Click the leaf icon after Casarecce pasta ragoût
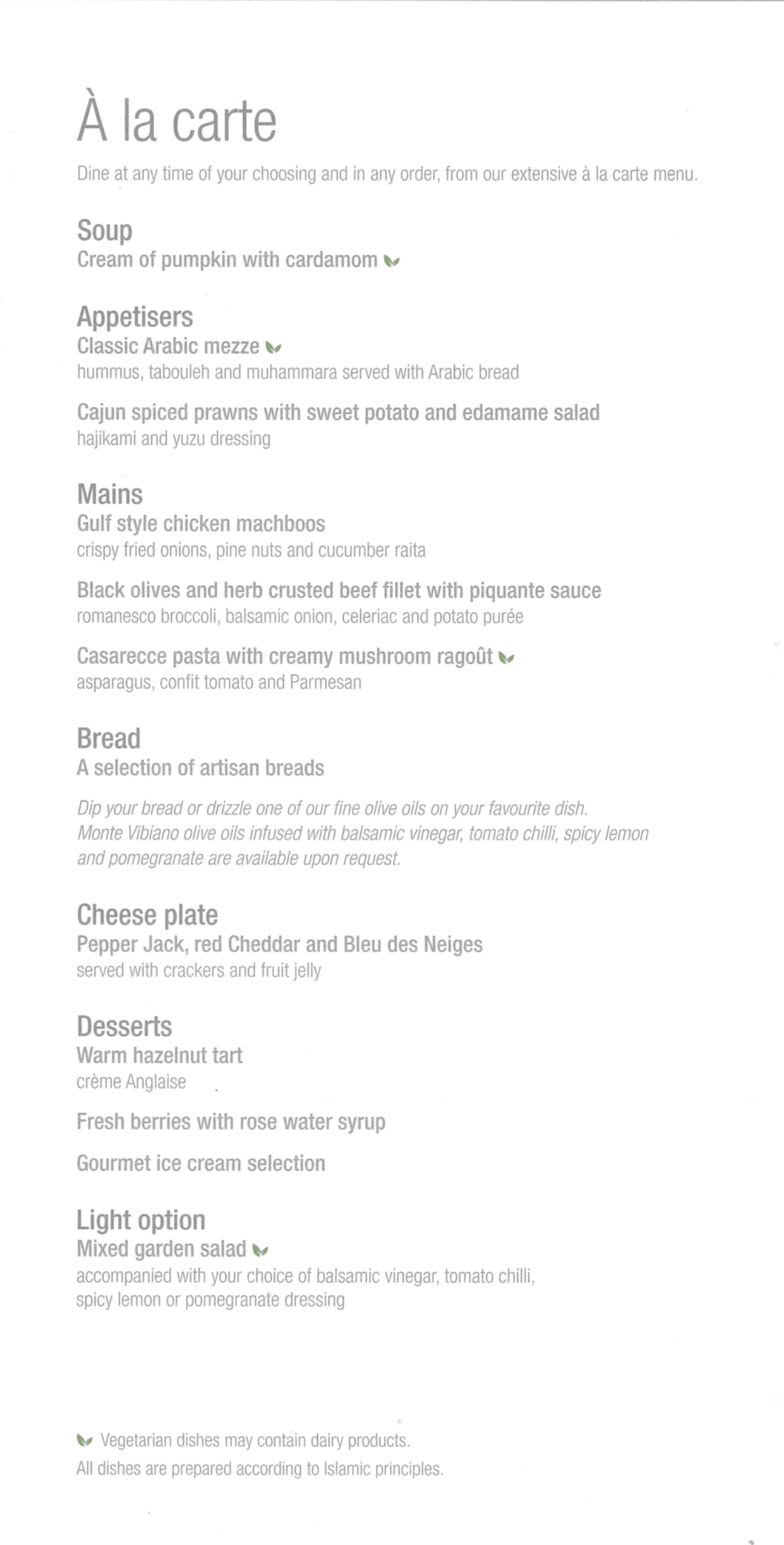The height and width of the screenshot is (1545, 784). (x=507, y=657)
